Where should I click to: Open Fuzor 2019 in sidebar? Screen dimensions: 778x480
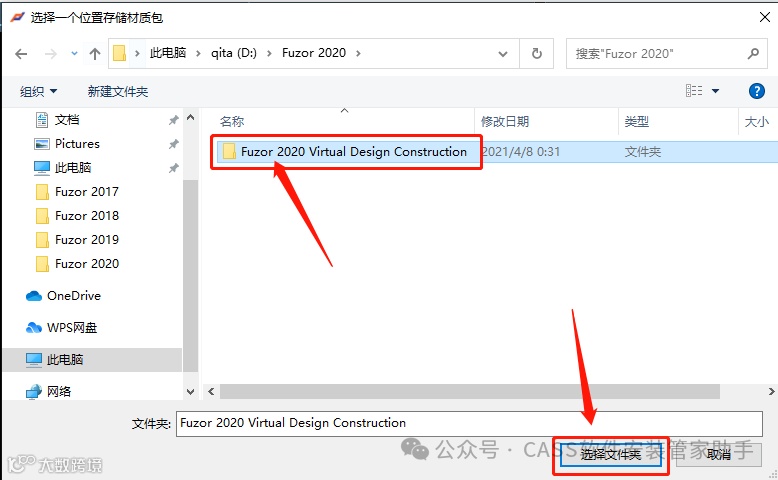pyautogui.click(x=87, y=240)
